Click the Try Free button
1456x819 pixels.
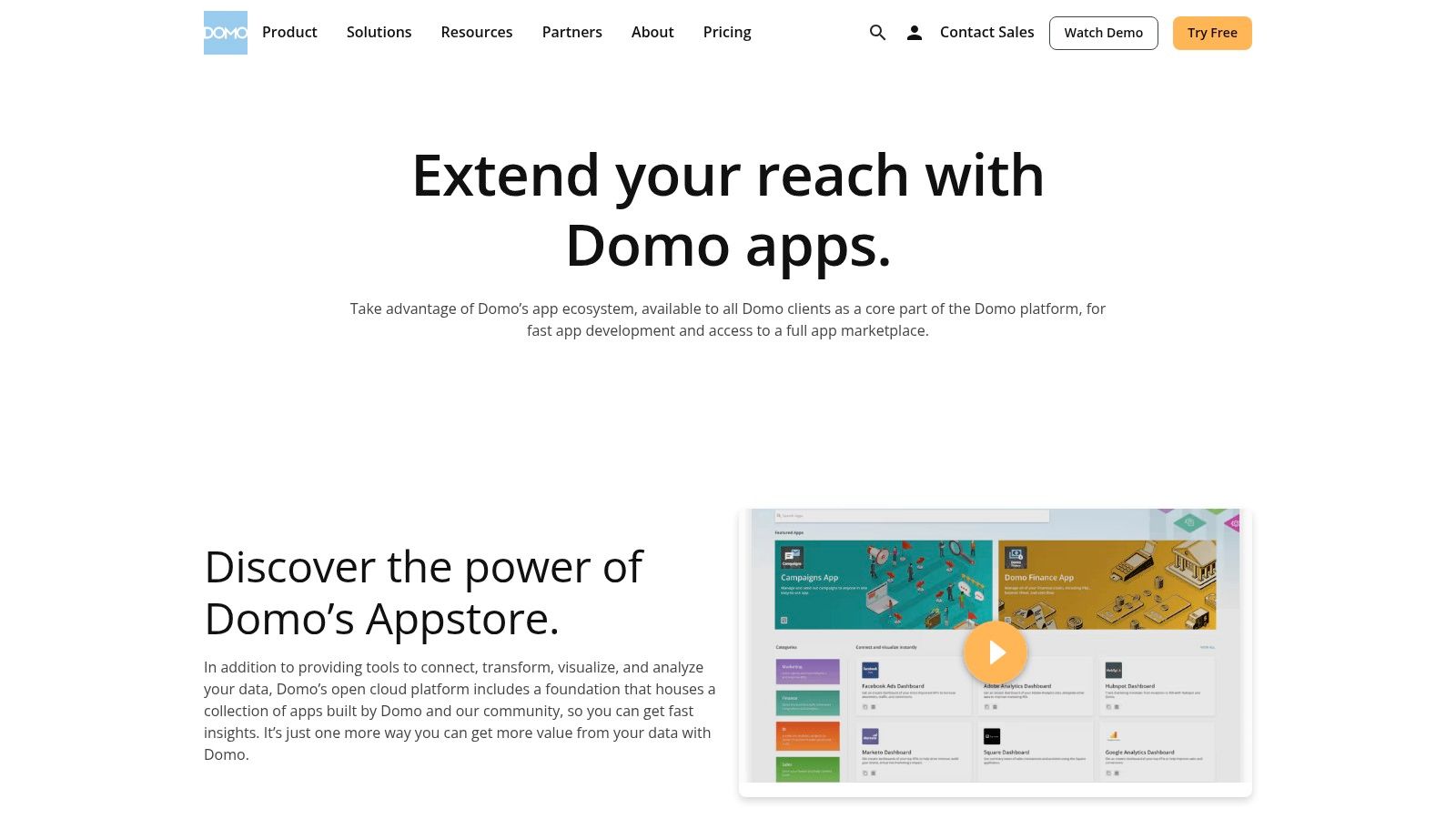tap(1212, 32)
